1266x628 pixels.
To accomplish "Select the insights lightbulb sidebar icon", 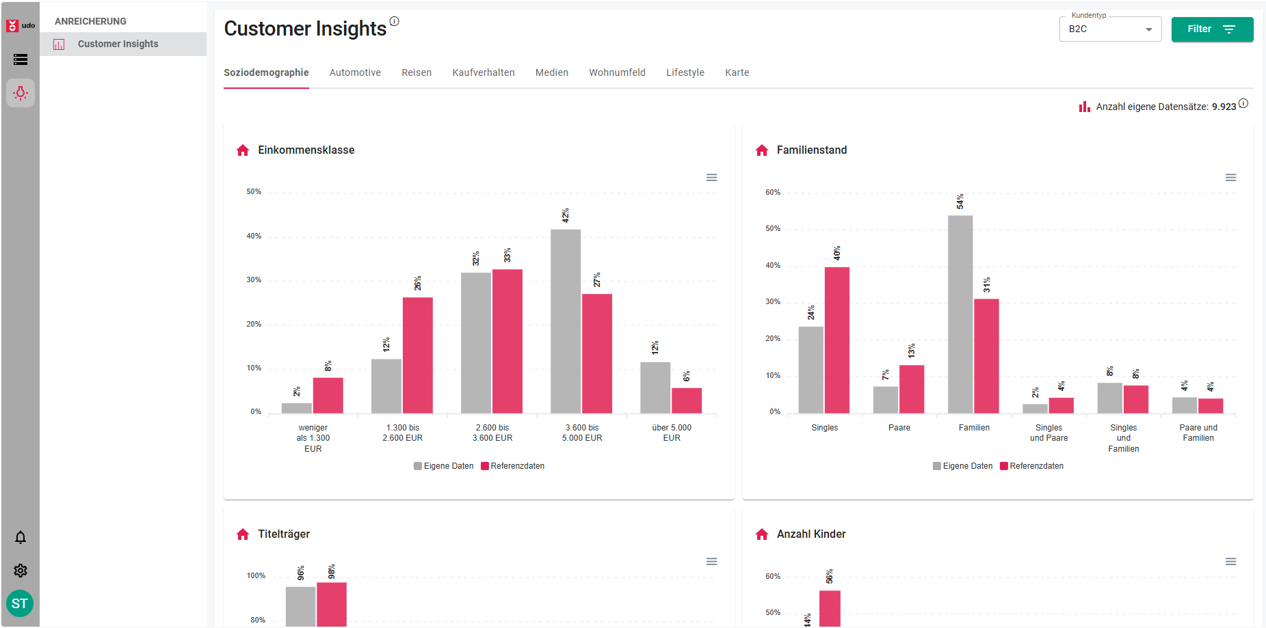I will point(20,93).
